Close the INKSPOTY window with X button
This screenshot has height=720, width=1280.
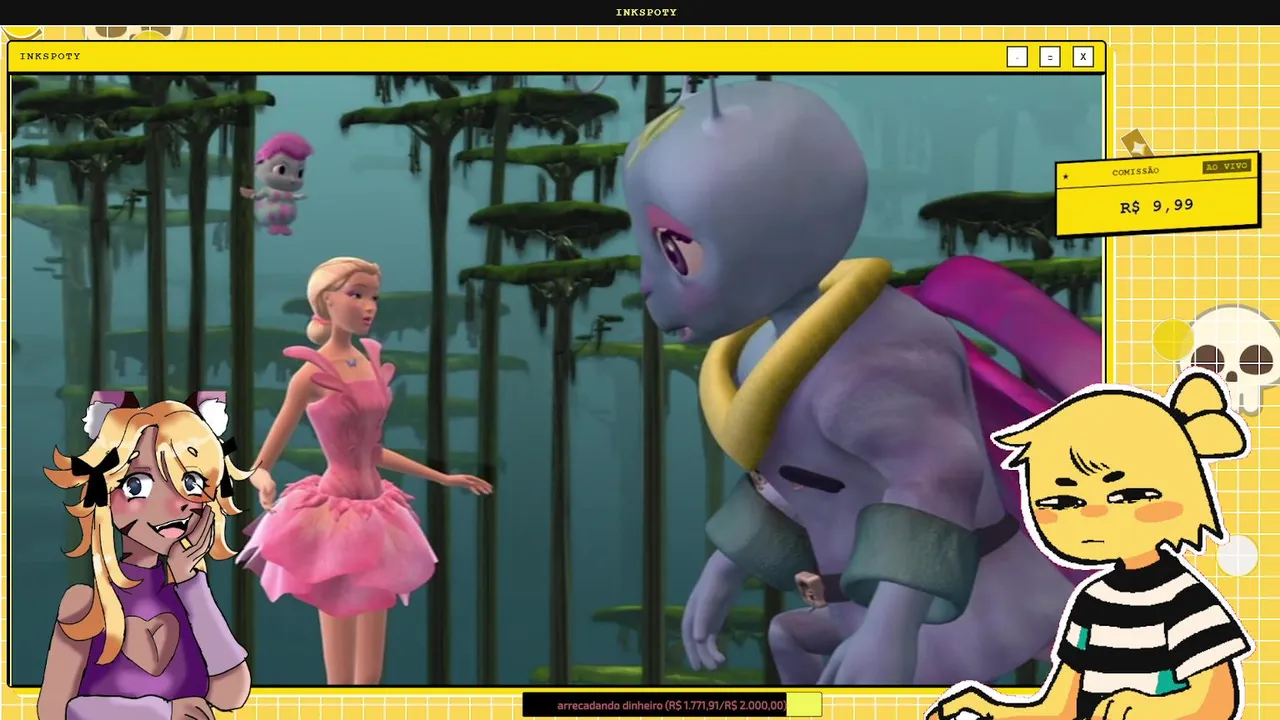point(1083,57)
